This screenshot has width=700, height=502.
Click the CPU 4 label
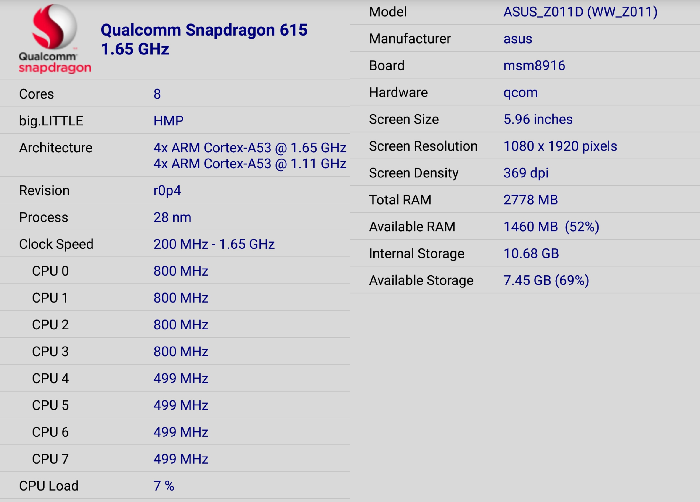[x=50, y=378]
